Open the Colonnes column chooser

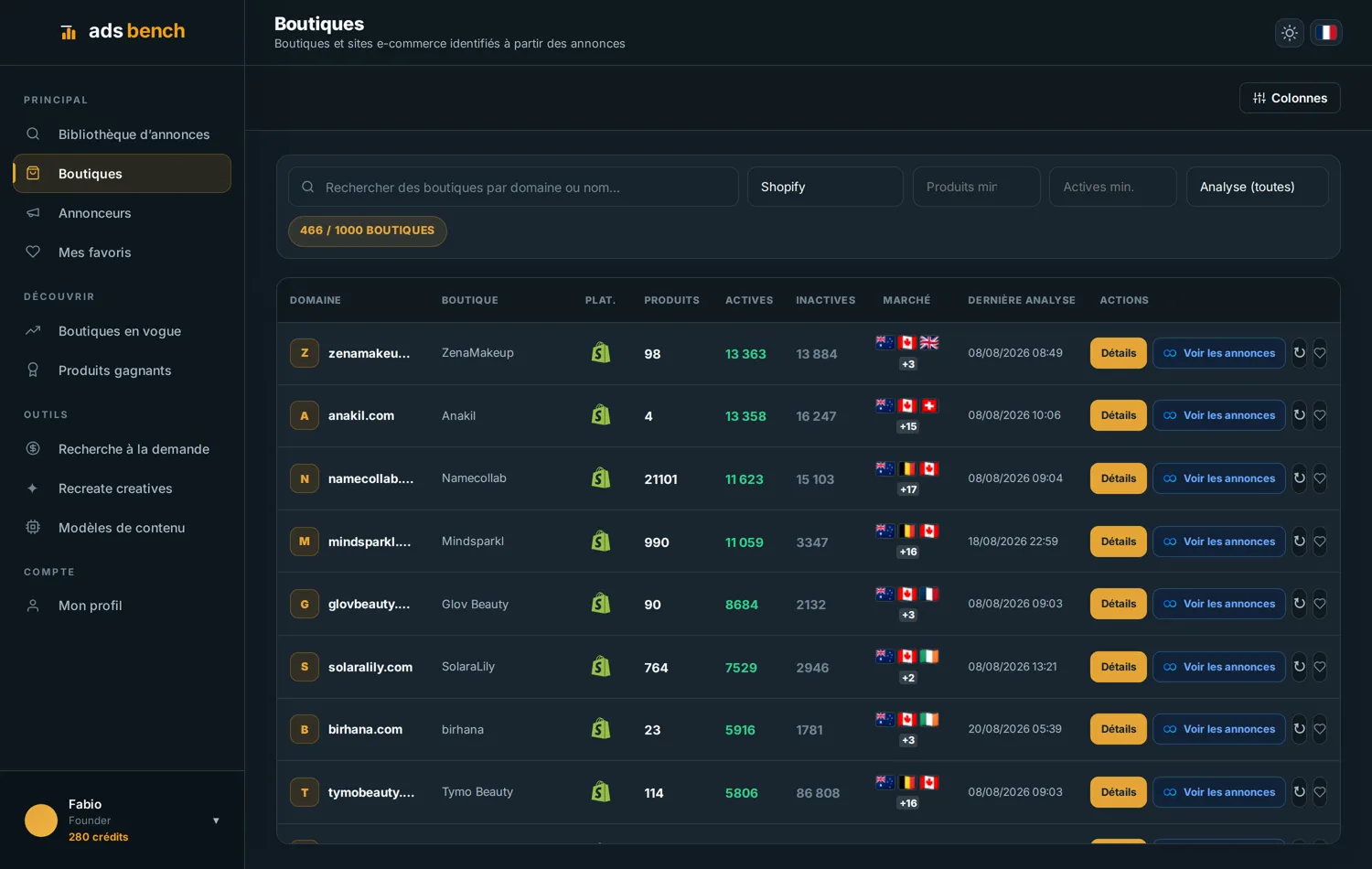click(x=1290, y=98)
